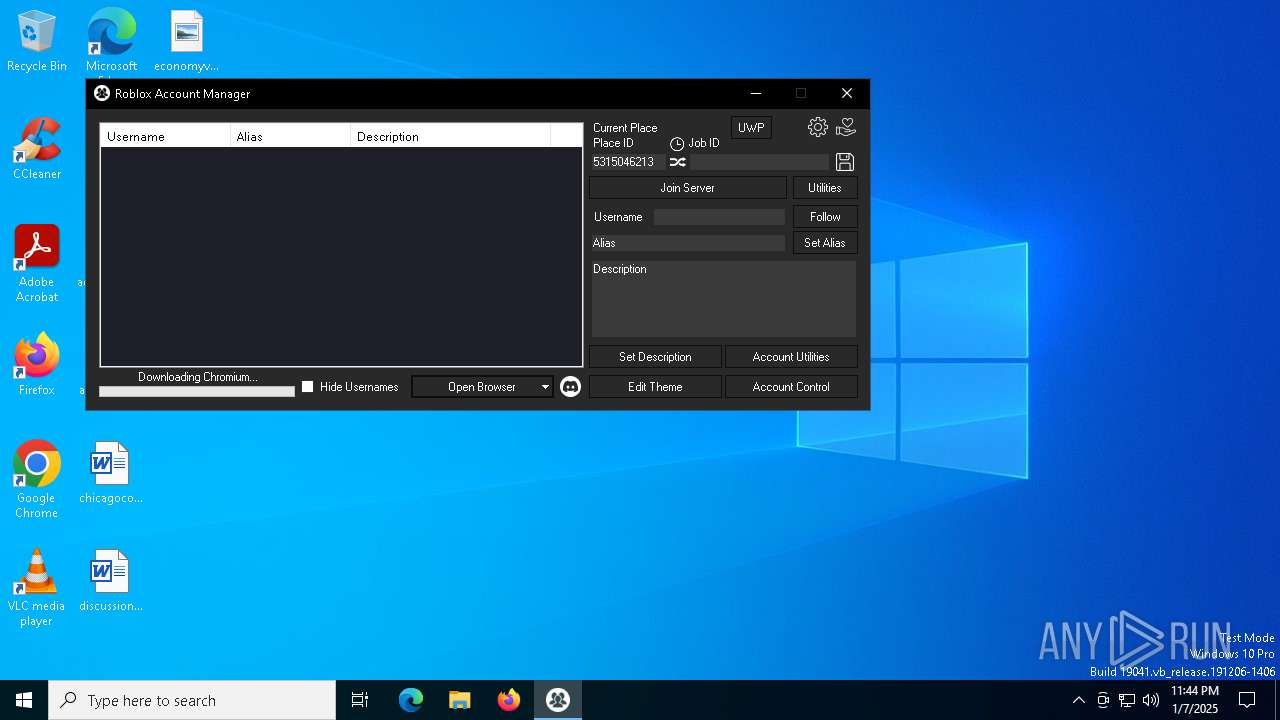The height and width of the screenshot is (720, 1280).
Task: Open Windows Start menu
Action: click(x=24, y=700)
